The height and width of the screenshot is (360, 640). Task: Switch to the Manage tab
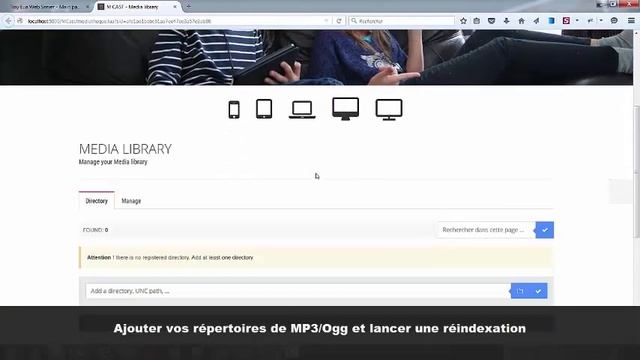point(131,201)
